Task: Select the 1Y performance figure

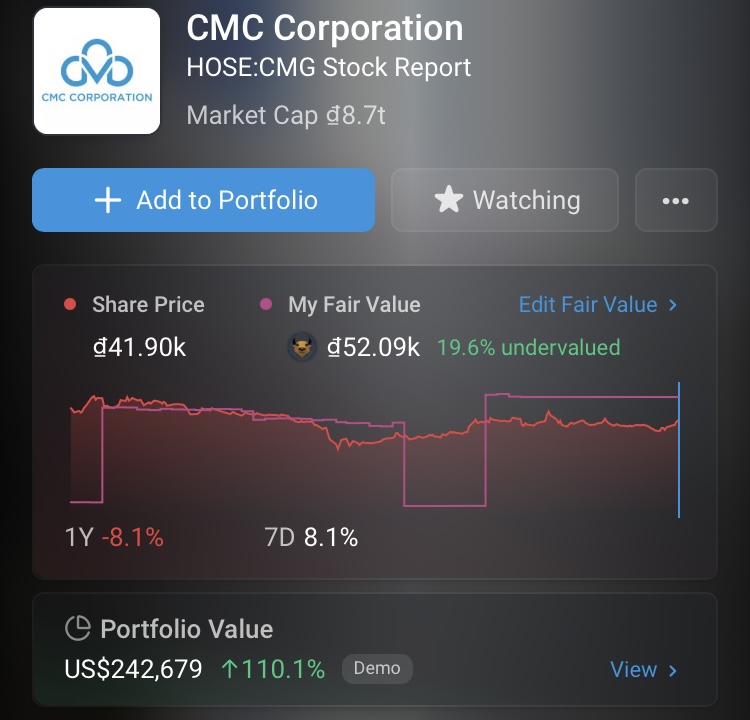Action: pyautogui.click(x=114, y=538)
